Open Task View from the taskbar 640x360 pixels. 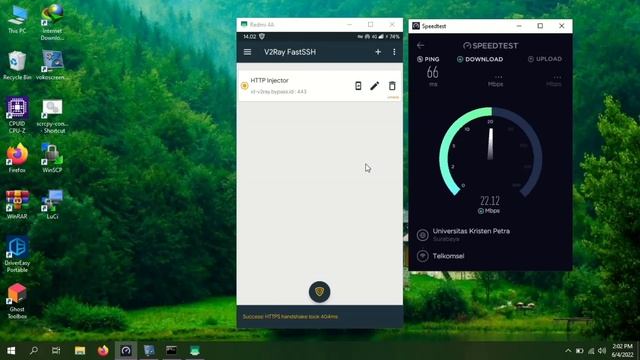pos(56,351)
